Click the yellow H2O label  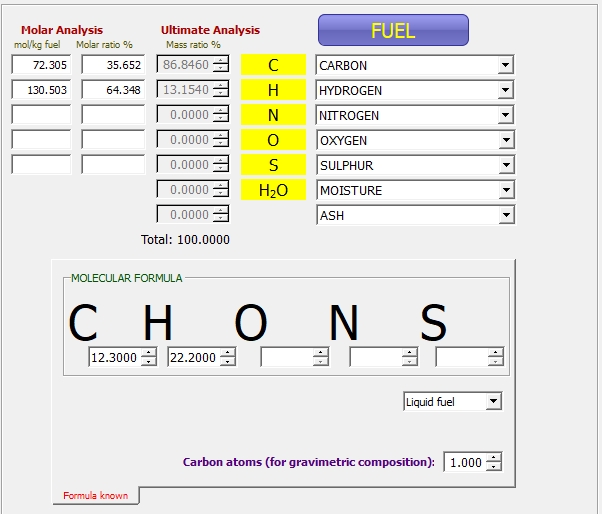273,190
